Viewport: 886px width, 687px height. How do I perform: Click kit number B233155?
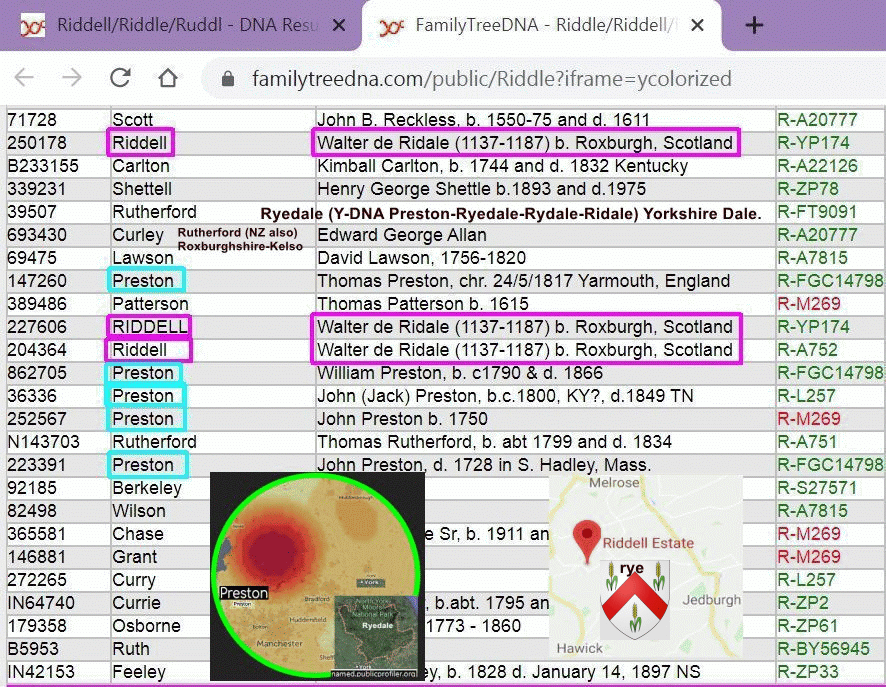click(43, 166)
